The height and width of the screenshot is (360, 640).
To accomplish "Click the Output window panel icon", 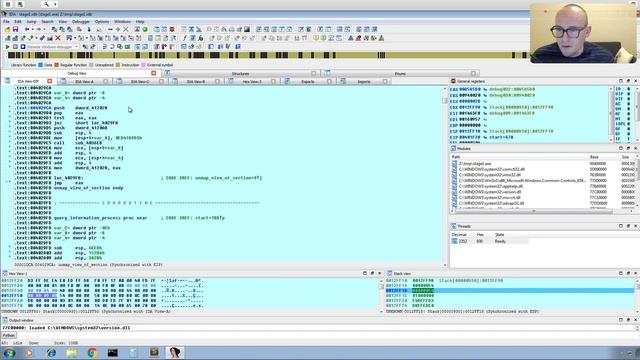I will pyautogui.click(x=5, y=320).
